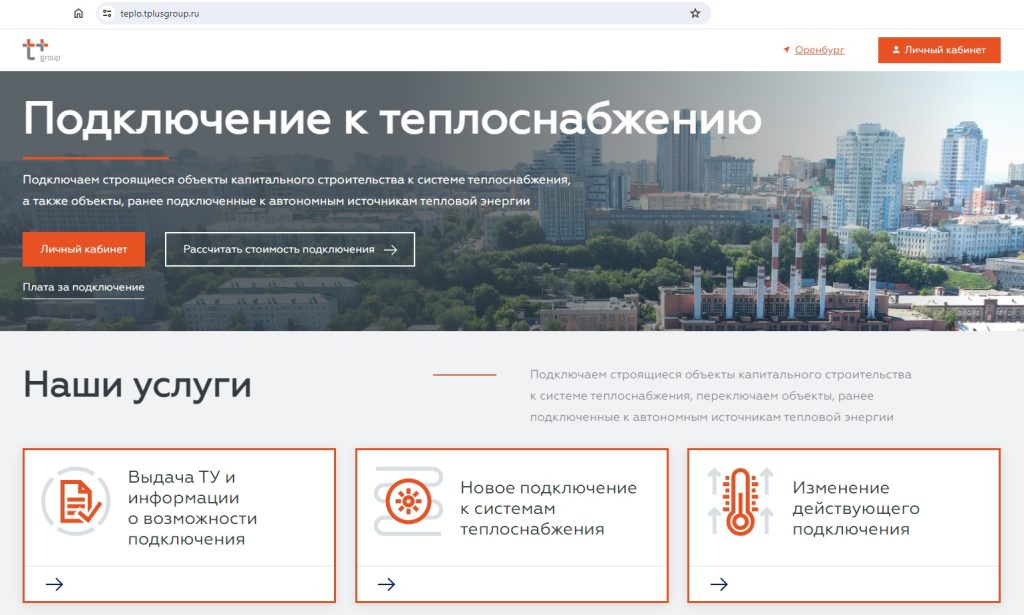Image resolution: width=1024 pixels, height=615 pixels.
Task: Click the thermometer icon for Изменение подключения
Action: (739, 501)
